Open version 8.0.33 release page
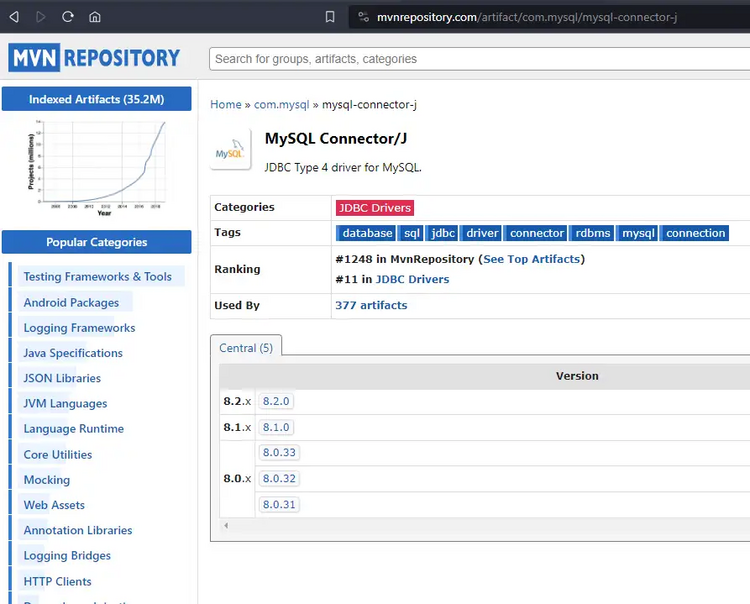This screenshot has width=750, height=604. pyautogui.click(x=279, y=453)
